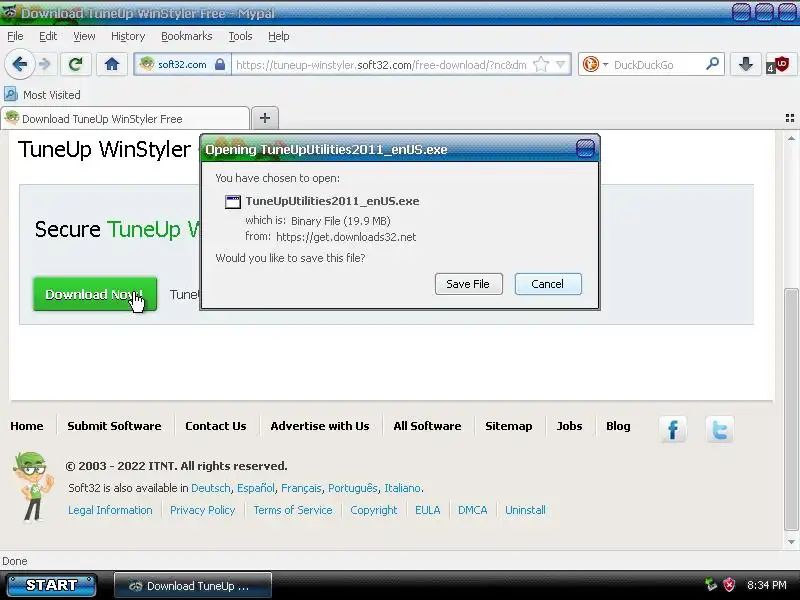Click the exe file icon in dialog
800x600 pixels.
pos(233,202)
